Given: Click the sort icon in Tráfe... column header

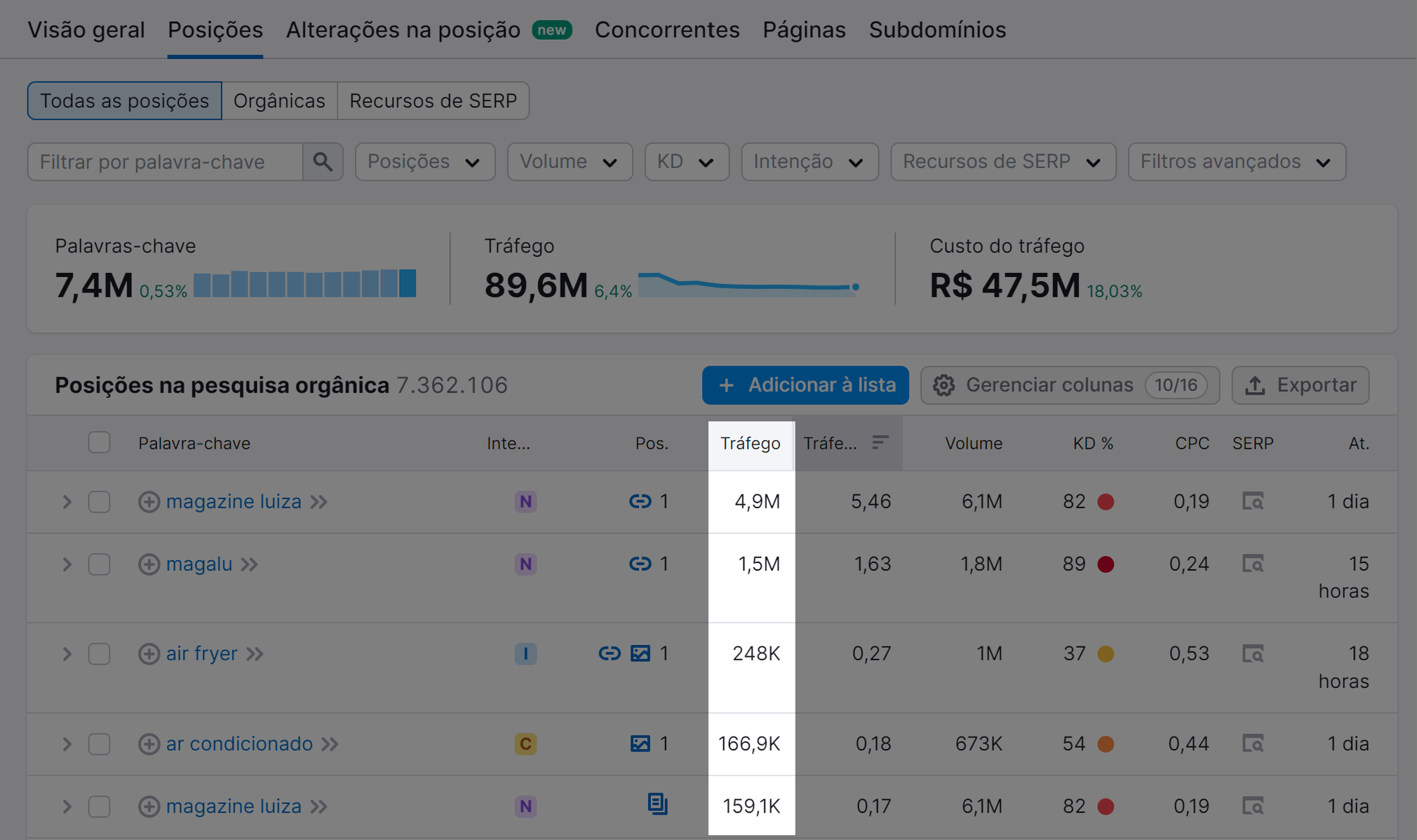Looking at the screenshot, I should tap(880, 442).
